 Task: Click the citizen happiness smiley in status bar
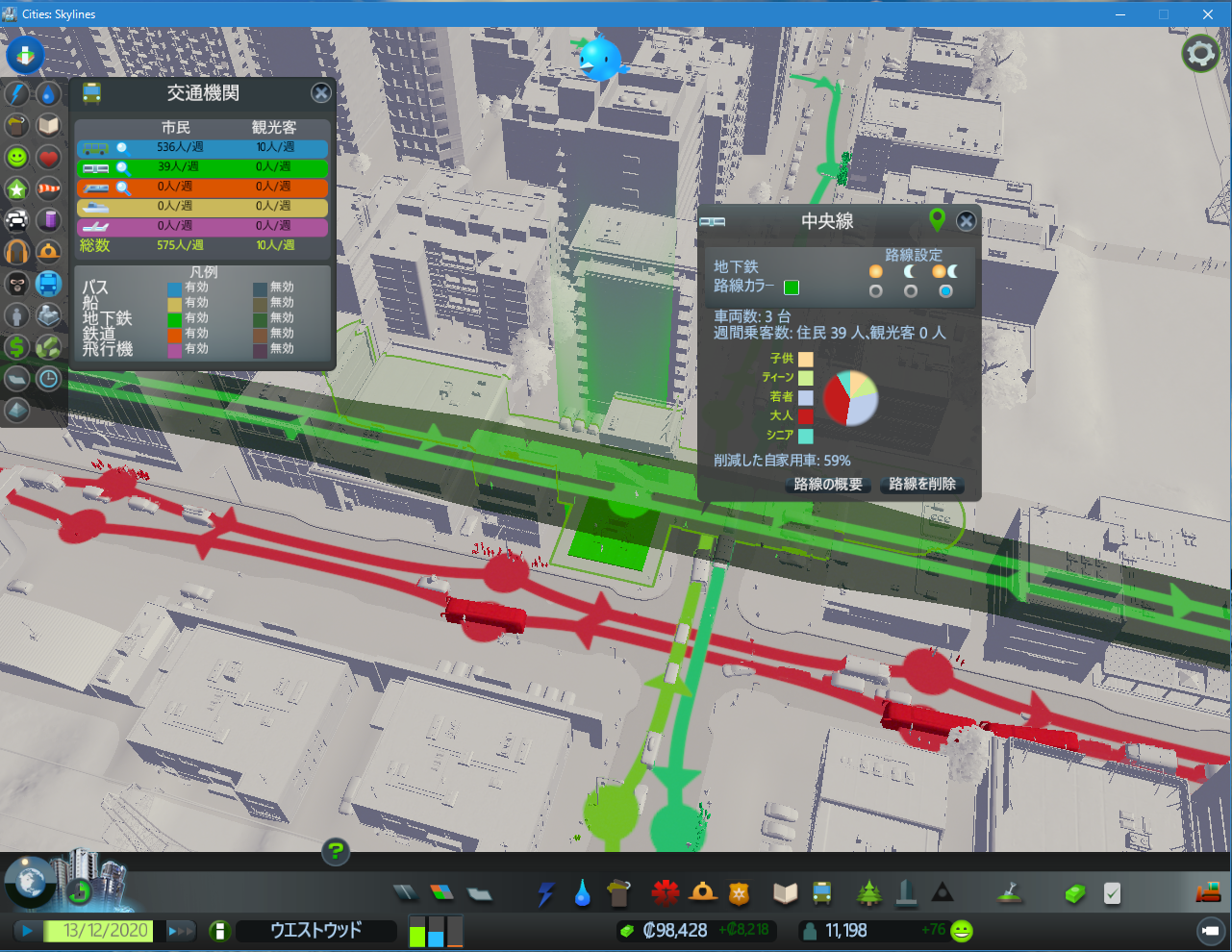(x=961, y=931)
